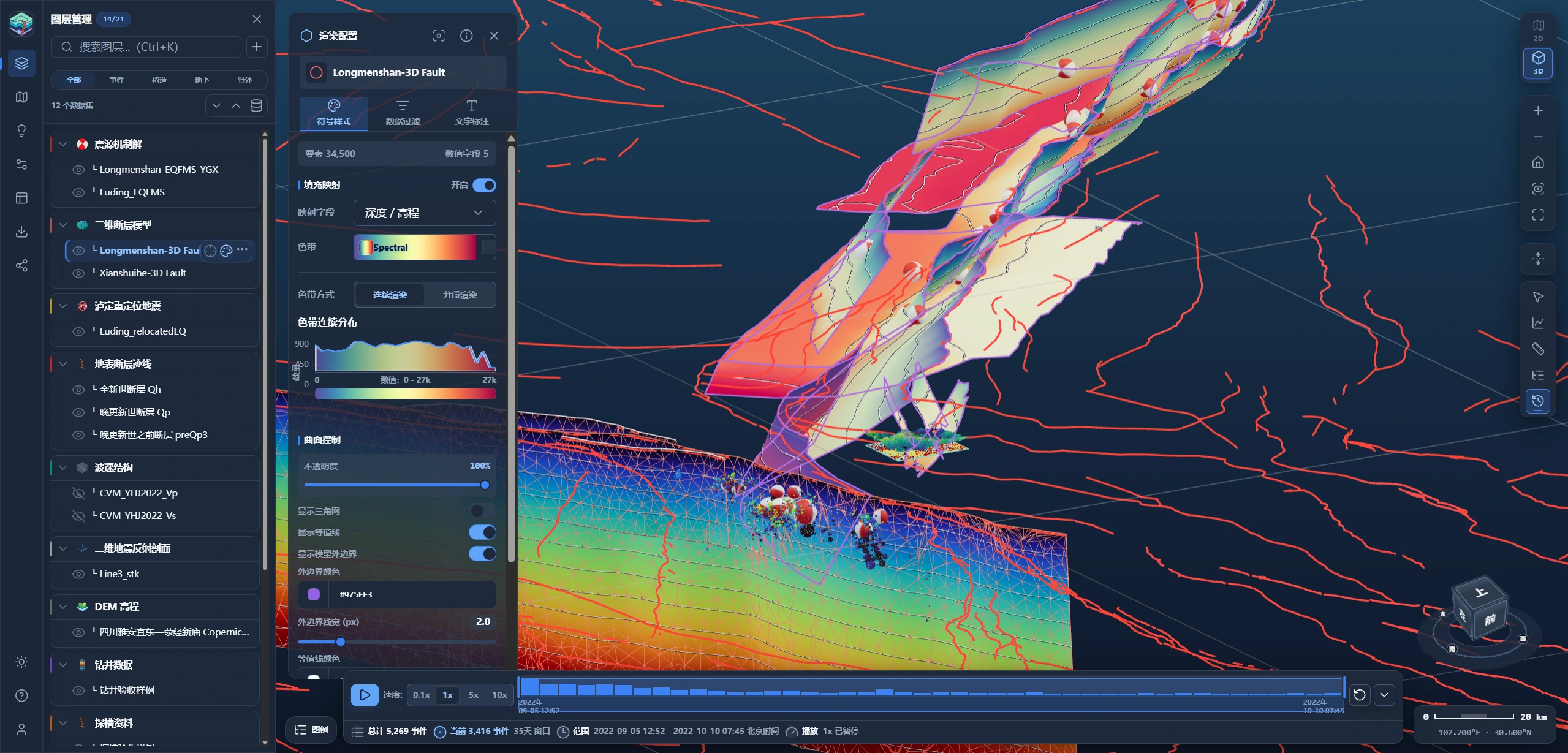Click the timeline reset loop button
Image resolution: width=1568 pixels, height=753 pixels.
click(1359, 695)
